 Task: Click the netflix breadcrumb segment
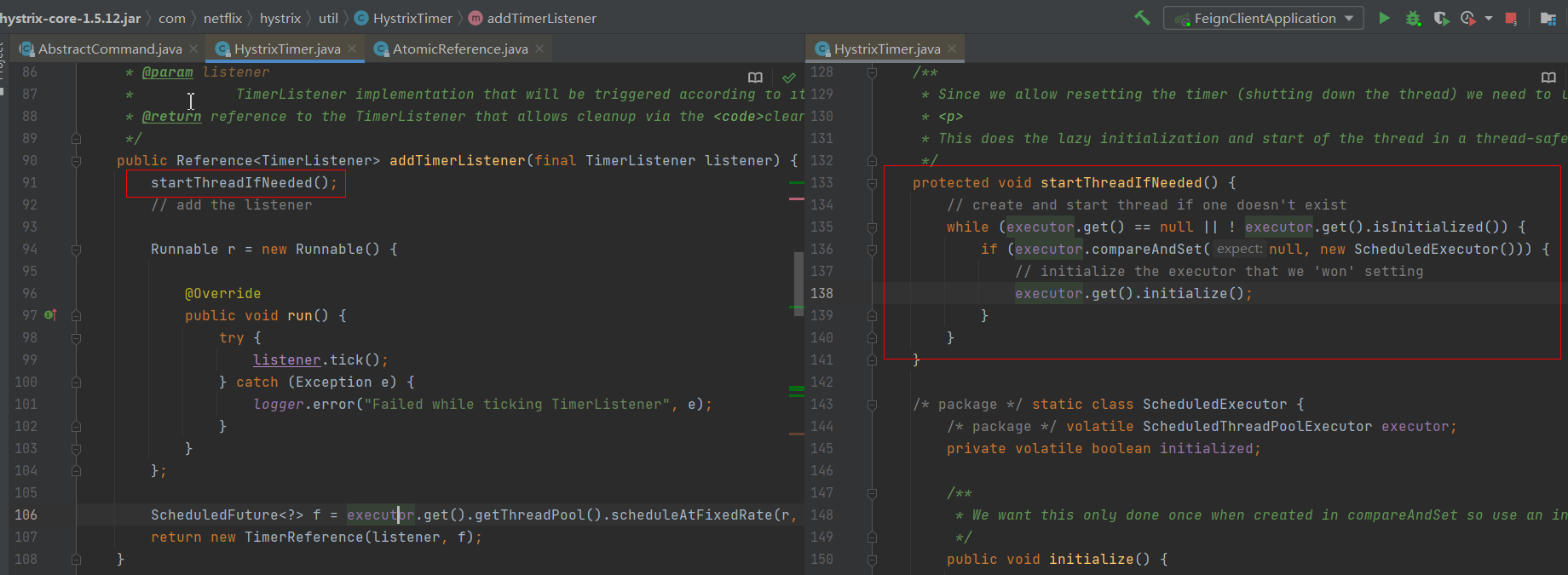(222, 18)
